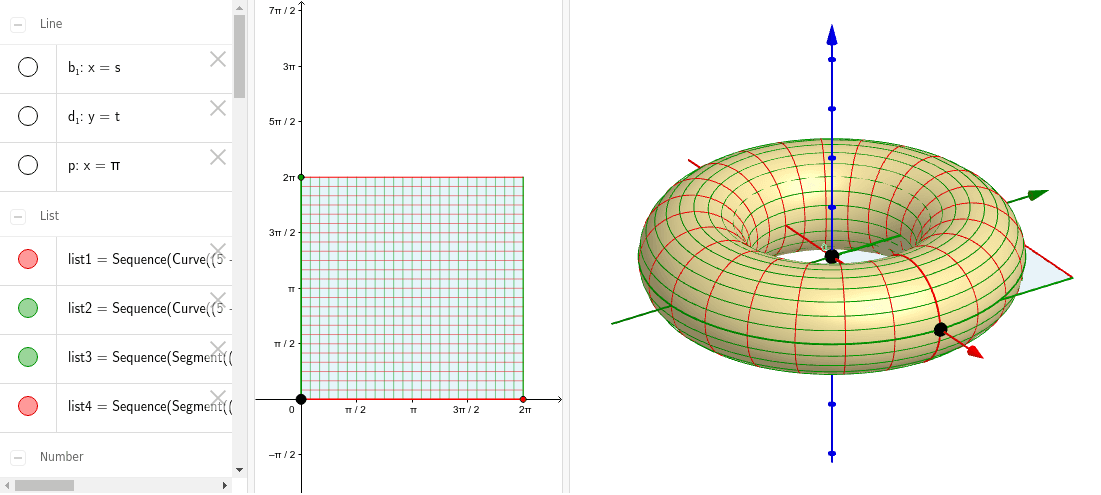Click the black point on the torus surface
Screen dimensions: 1101x495
(940, 329)
